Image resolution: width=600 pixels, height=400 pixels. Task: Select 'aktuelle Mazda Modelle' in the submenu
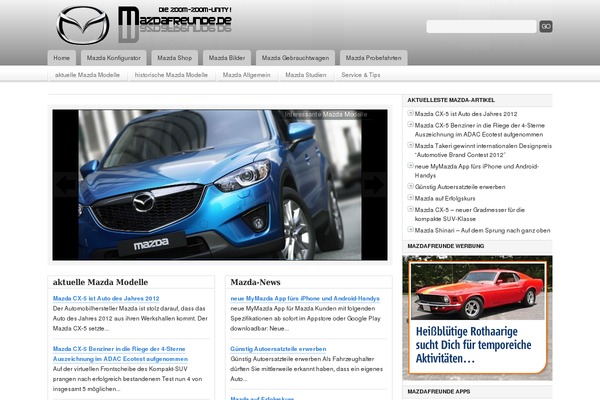click(87, 75)
